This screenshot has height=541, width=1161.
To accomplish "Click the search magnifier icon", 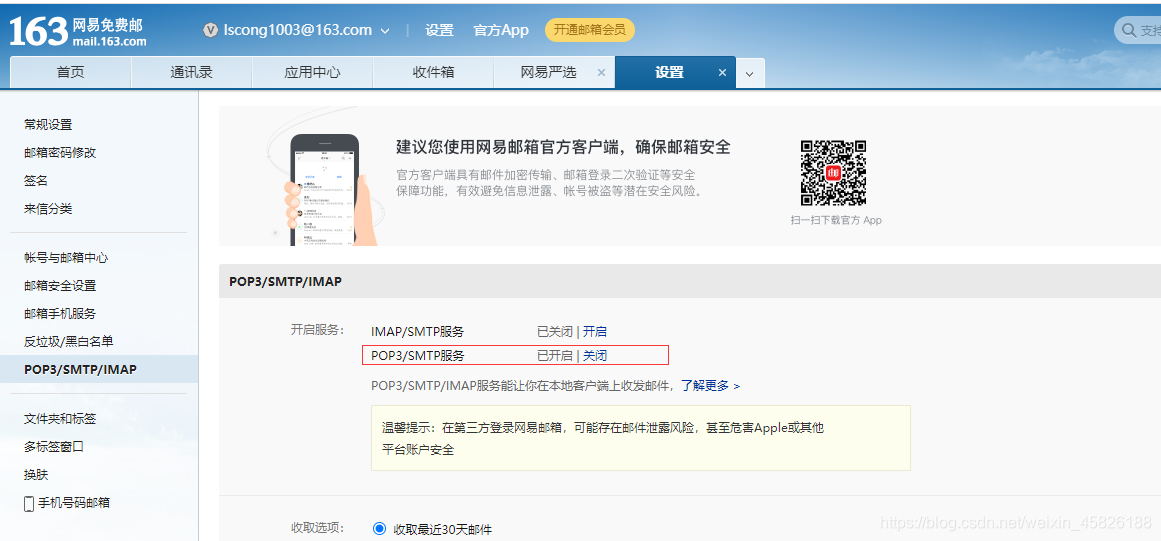I will (x=1129, y=31).
